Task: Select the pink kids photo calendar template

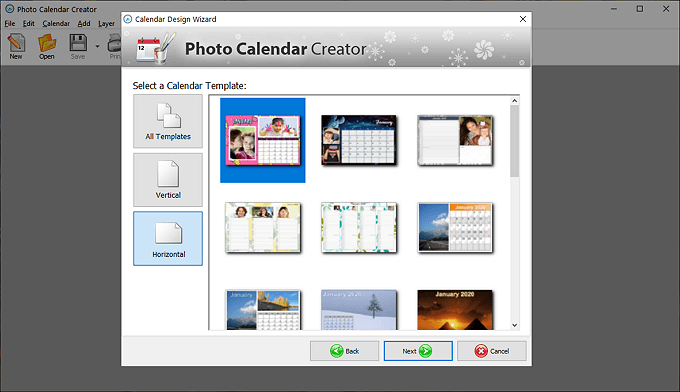Action: click(263, 140)
